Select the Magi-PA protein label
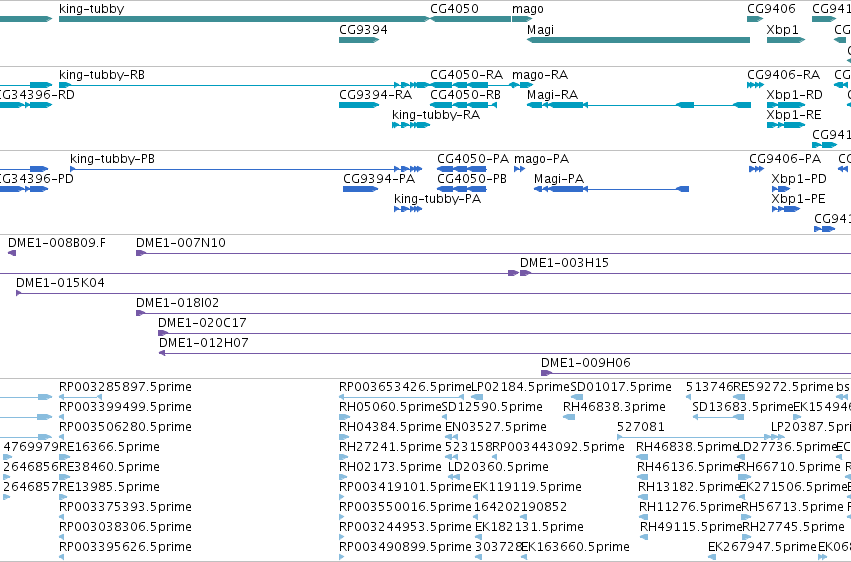 (559, 179)
